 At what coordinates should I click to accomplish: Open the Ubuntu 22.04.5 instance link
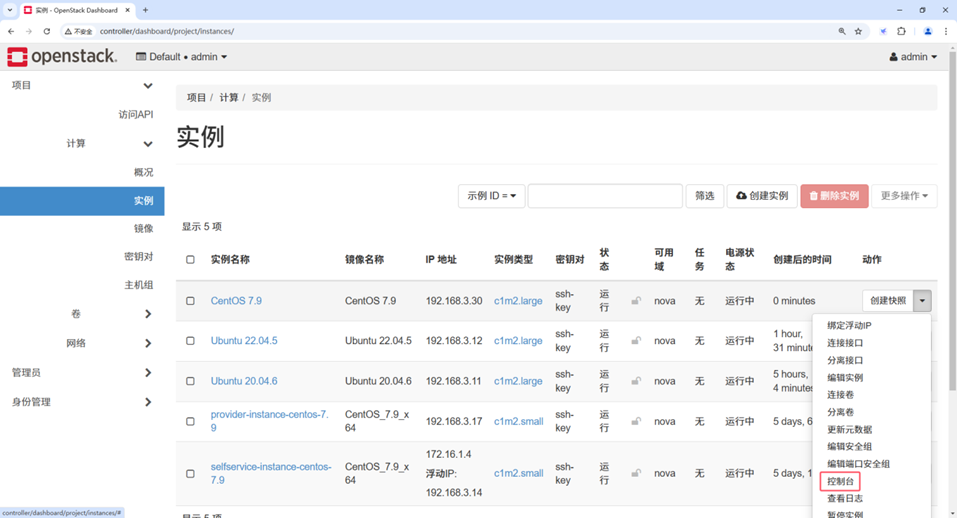[x=244, y=340]
